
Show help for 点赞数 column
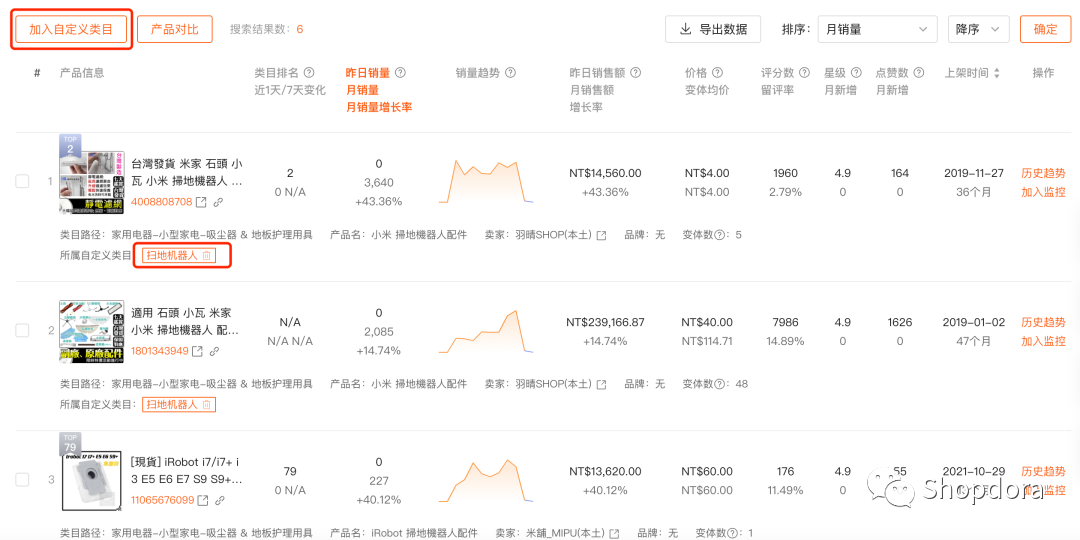point(920,72)
